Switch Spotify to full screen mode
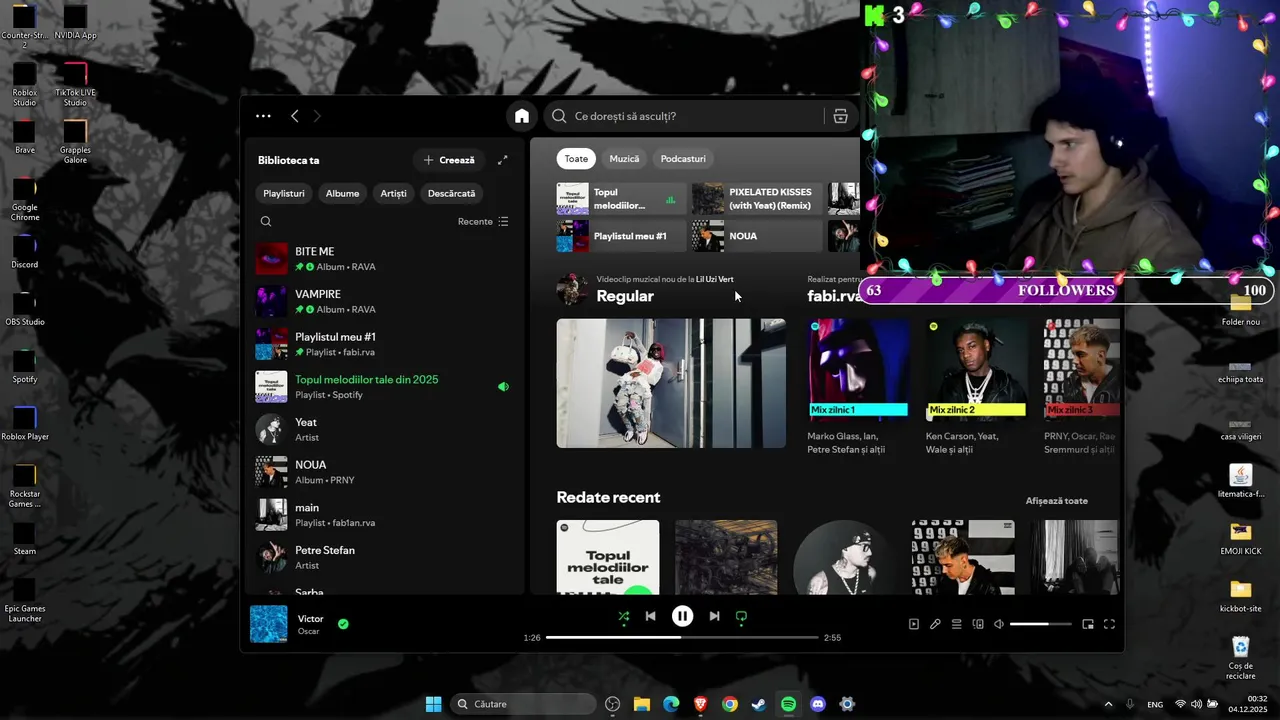Image resolution: width=1280 pixels, height=720 pixels. pyautogui.click(x=1109, y=624)
